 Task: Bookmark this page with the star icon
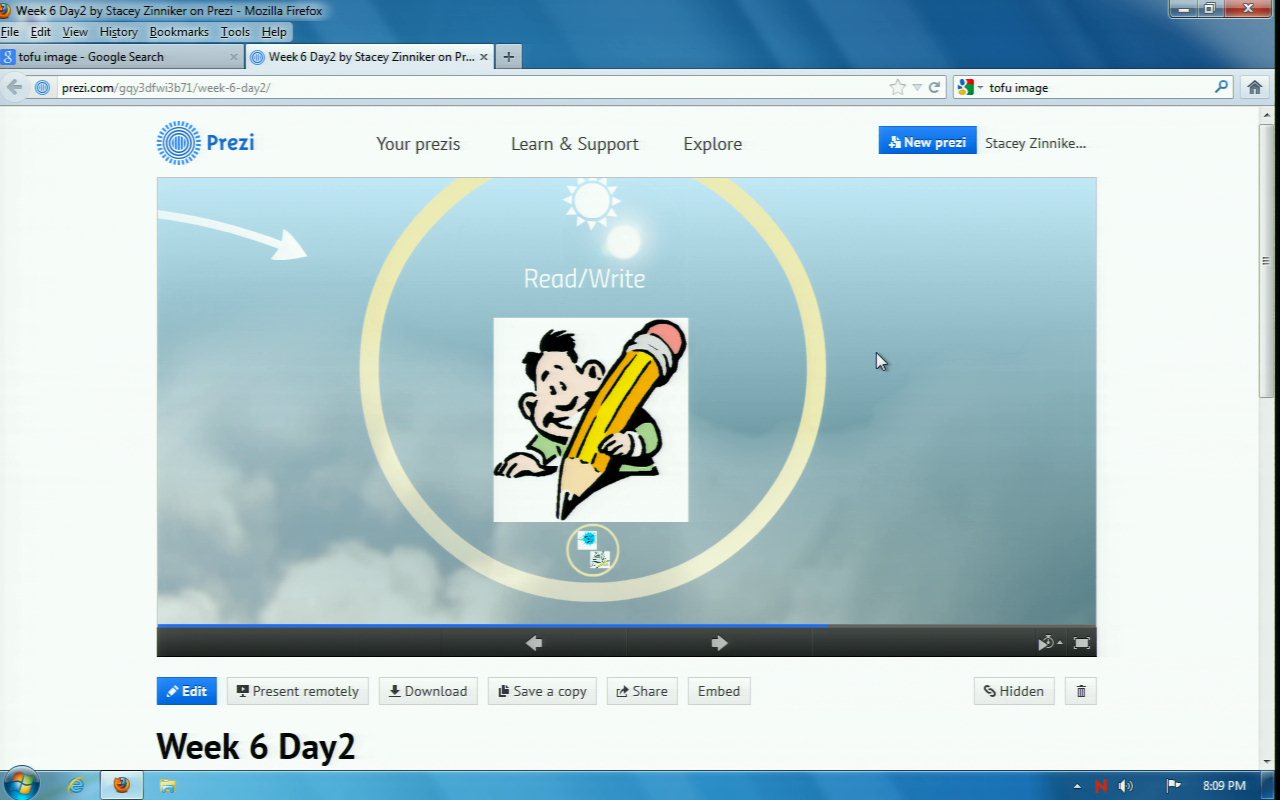pyautogui.click(x=897, y=87)
